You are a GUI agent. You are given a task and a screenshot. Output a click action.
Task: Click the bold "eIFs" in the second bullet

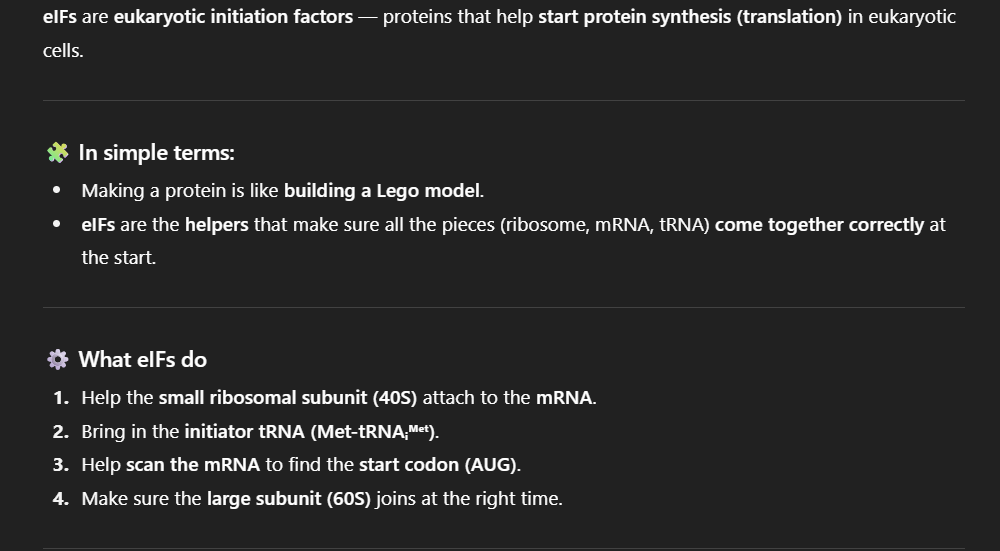98,225
